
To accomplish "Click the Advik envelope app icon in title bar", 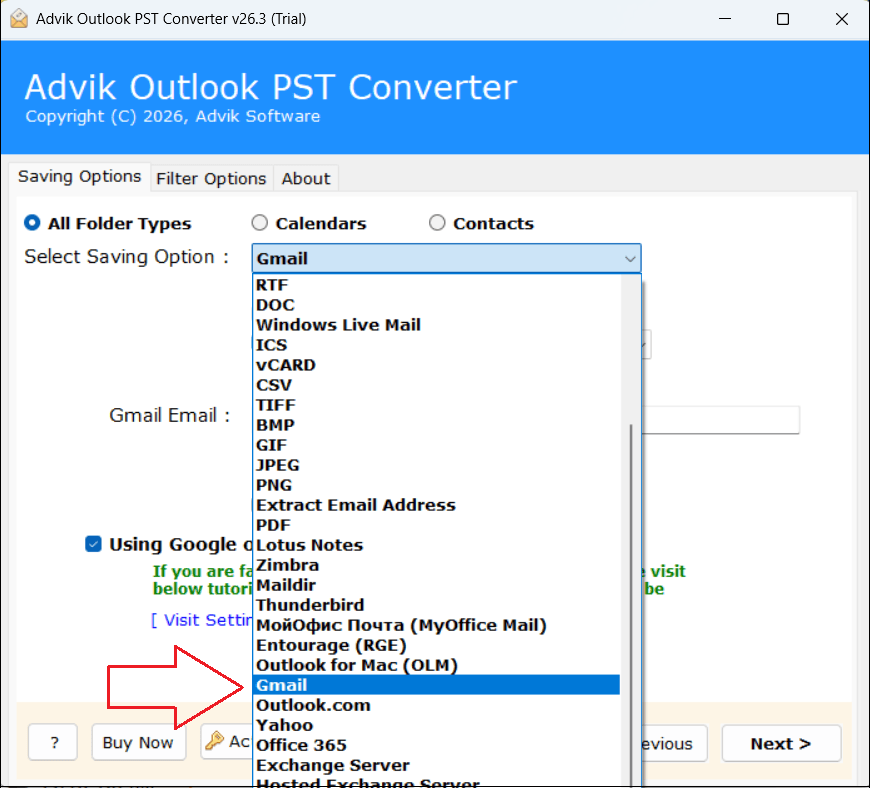I will pyautogui.click(x=19, y=19).
